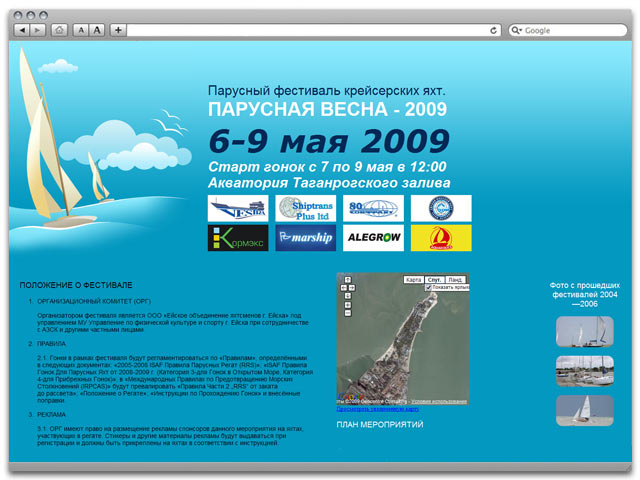Click the Парусный фестиваль крейсерских яхт subtitle

[327, 91]
